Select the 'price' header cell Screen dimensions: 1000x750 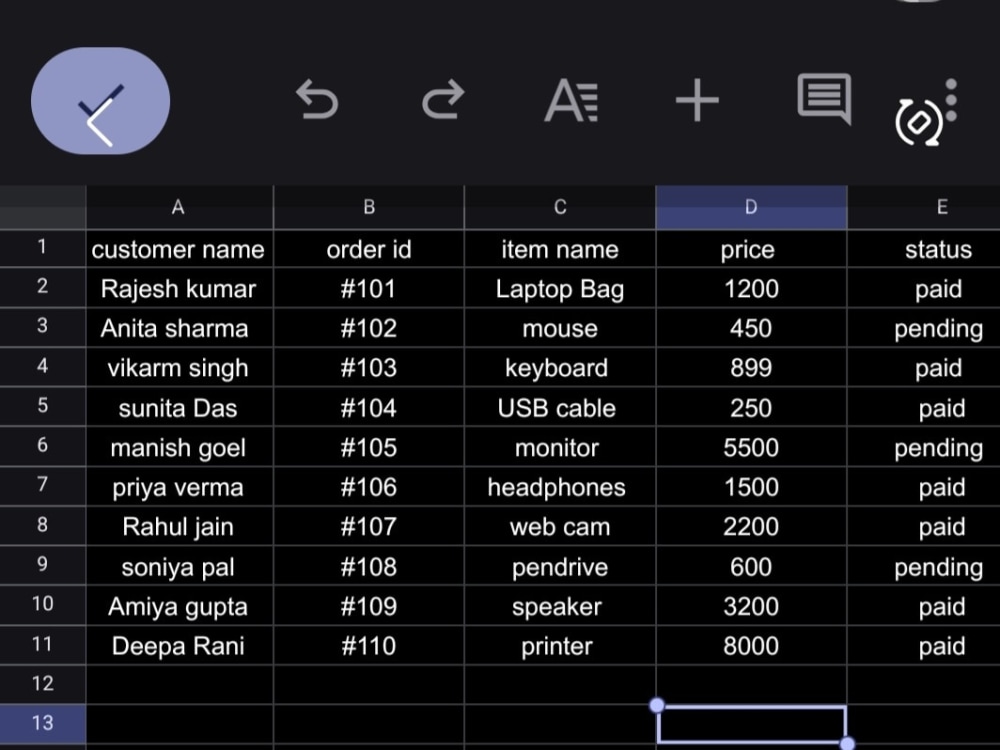click(751, 249)
